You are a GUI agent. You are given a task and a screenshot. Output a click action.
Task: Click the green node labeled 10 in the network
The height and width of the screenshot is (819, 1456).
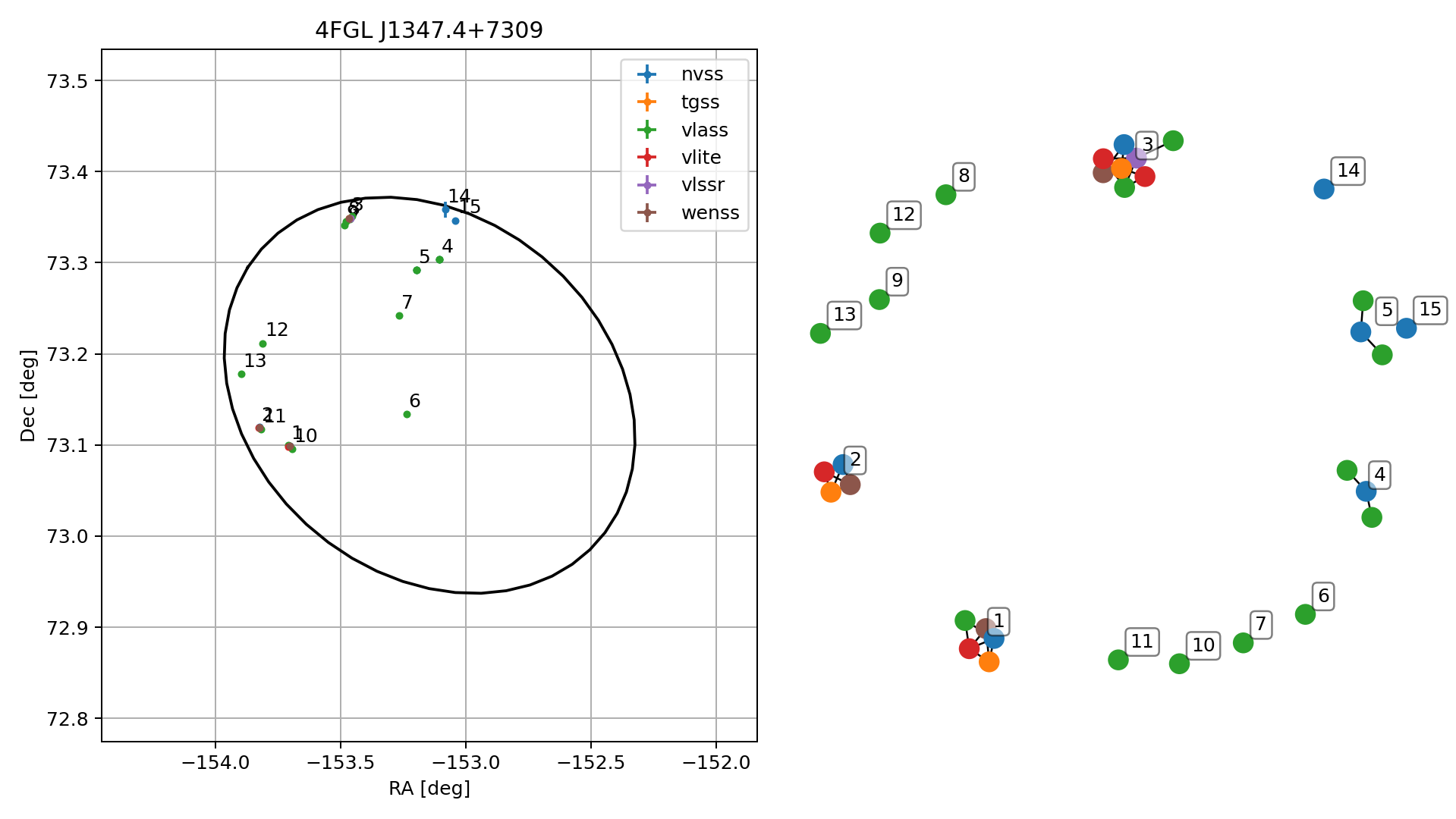pyautogui.click(x=1179, y=664)
